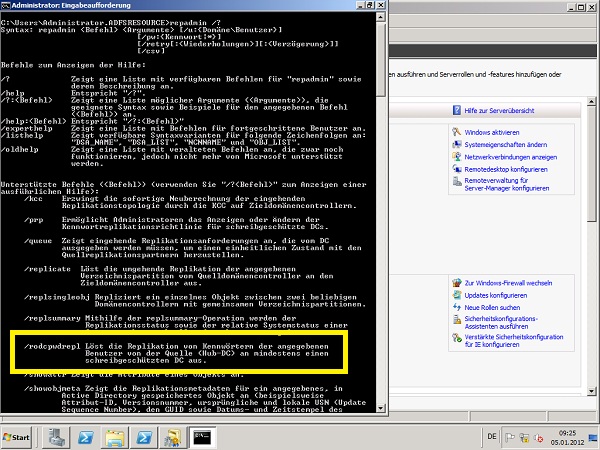This screenshot has height=450, width=600.
Task: Open Netzwerkverbindungen anzeigen link
Action: click(510, 157)
